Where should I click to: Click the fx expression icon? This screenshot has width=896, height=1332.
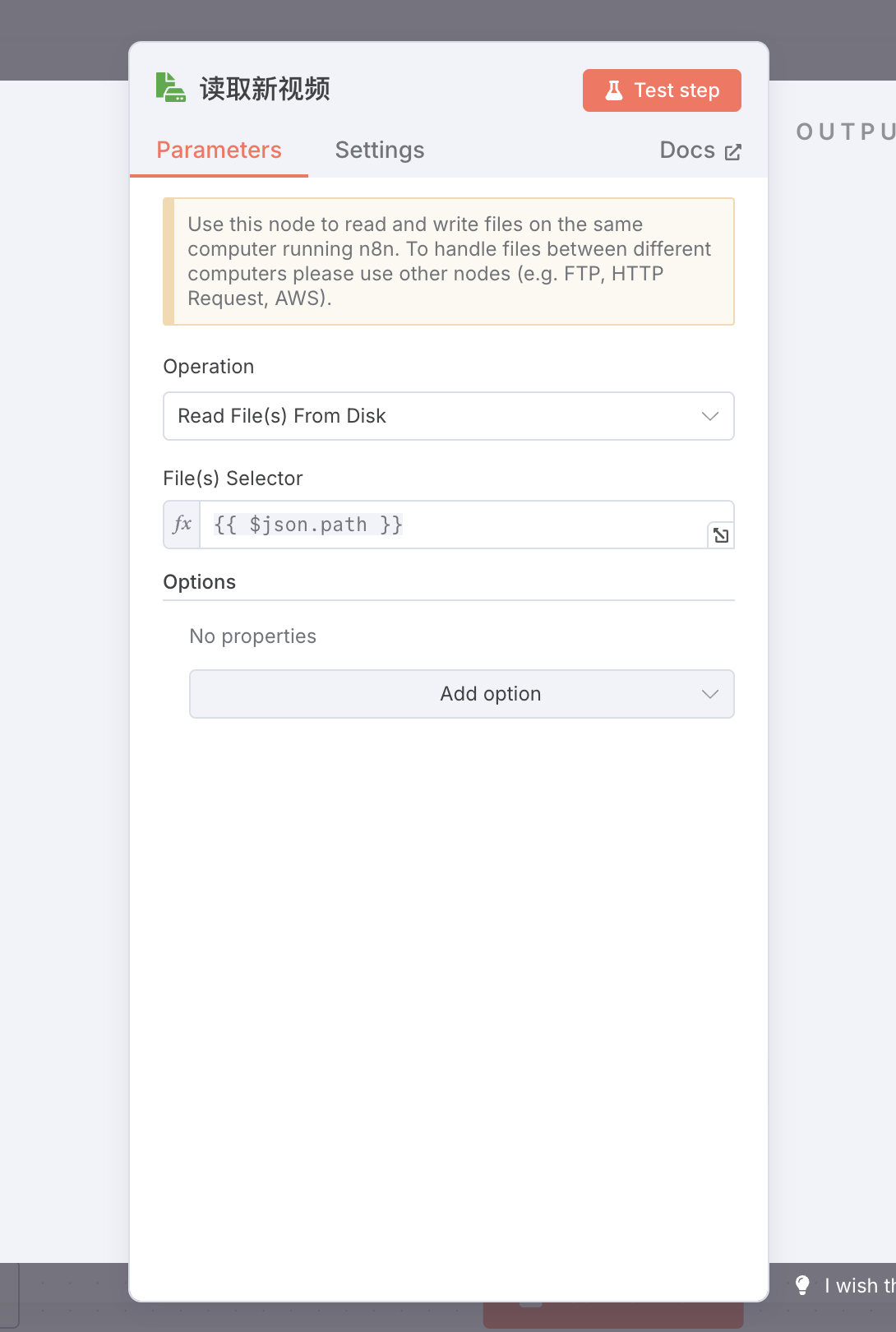(182, 525)
